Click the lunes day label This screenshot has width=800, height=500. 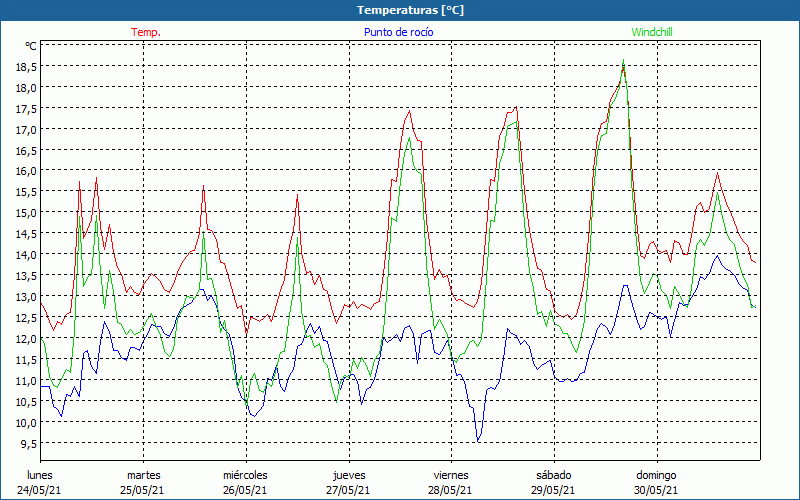point(40,475)
